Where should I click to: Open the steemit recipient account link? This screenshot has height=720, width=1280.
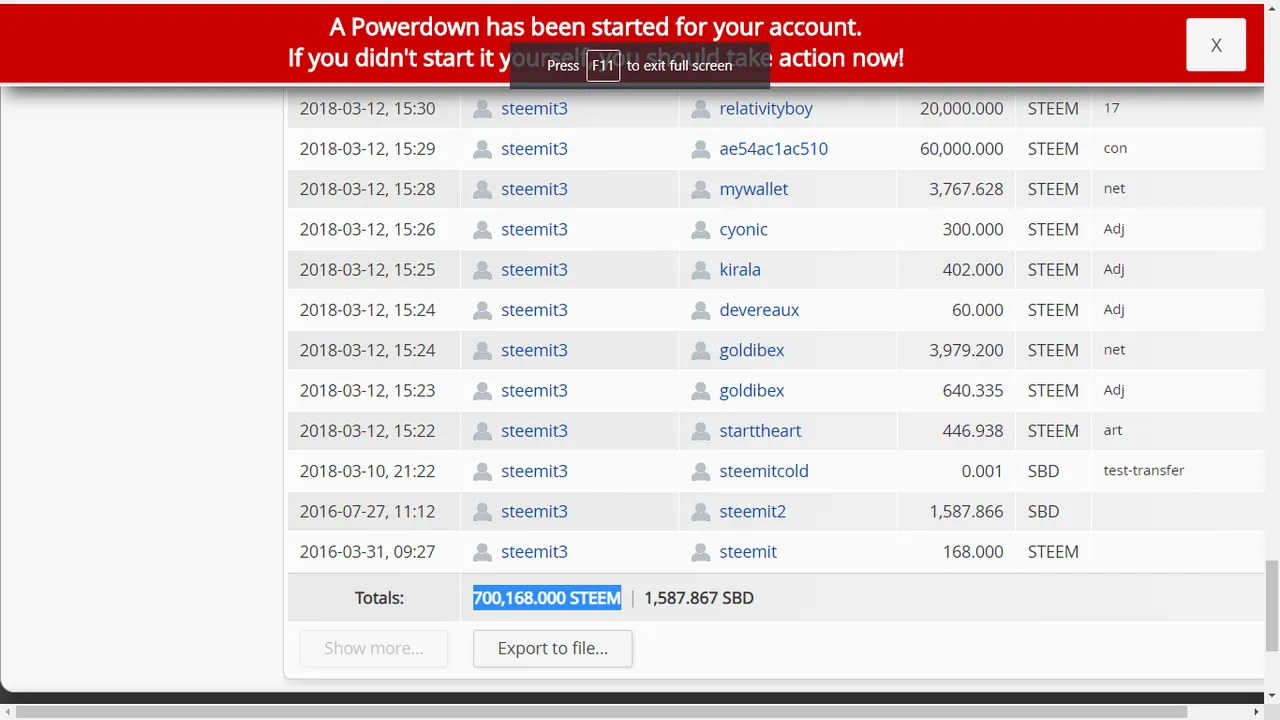pyautogui.click(x=748, y=552)
